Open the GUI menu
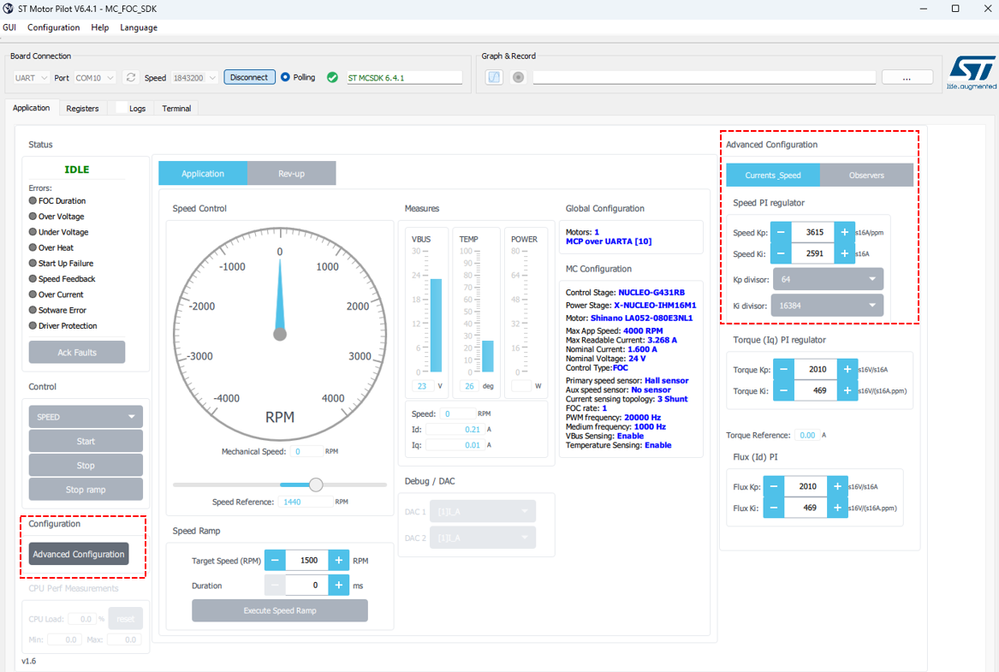The image size is (999, 672). pos(10,27)
